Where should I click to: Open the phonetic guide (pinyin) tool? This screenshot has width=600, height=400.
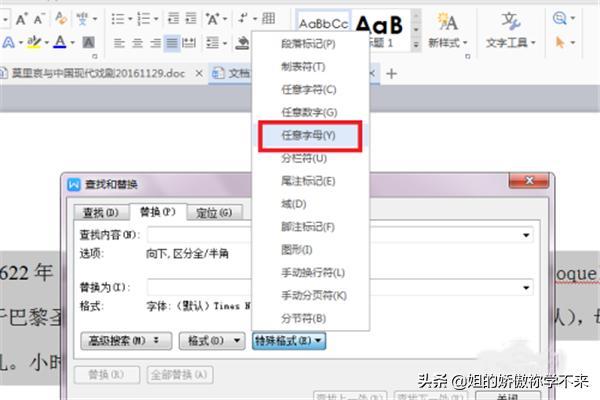[x=82, y=18]
